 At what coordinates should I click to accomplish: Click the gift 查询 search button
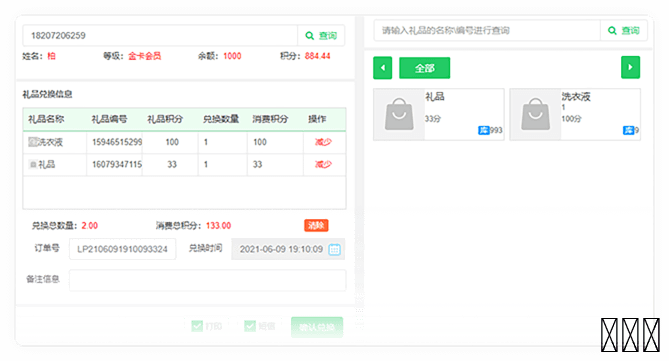(624, 30)
